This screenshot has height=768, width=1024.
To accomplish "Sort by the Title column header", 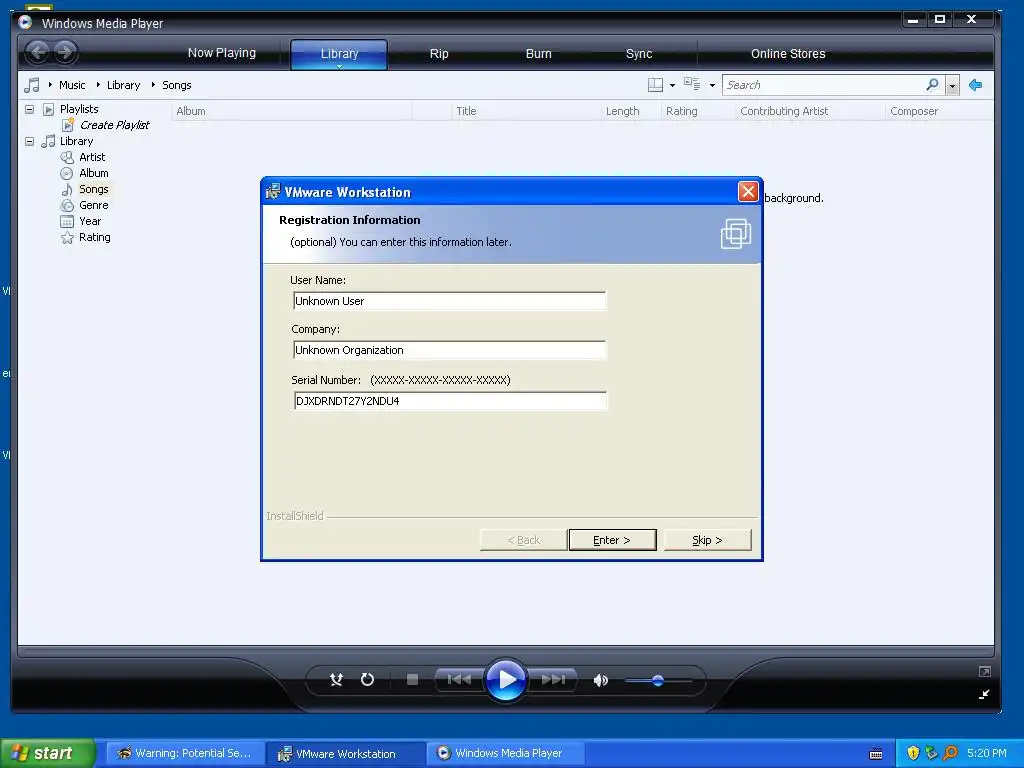I will coord(526,111).
